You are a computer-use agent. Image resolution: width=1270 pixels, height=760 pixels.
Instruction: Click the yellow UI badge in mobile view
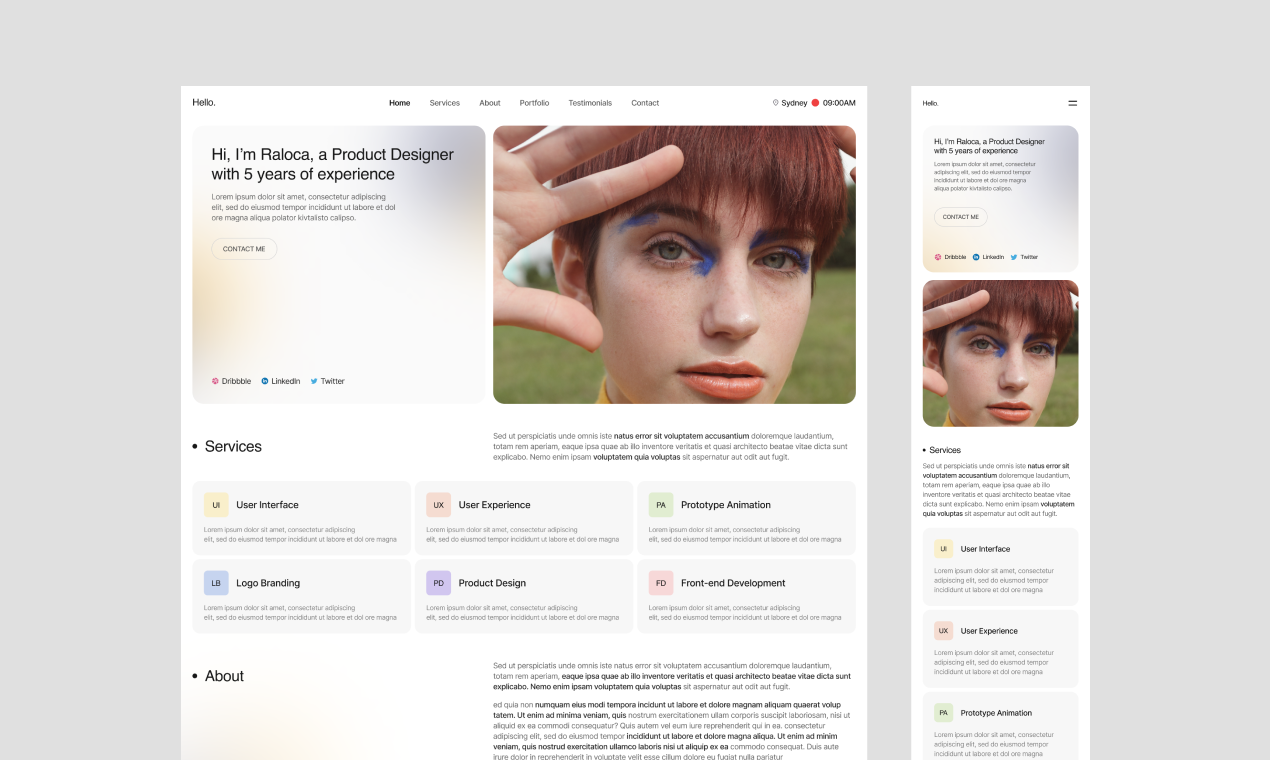pos(943,549)
